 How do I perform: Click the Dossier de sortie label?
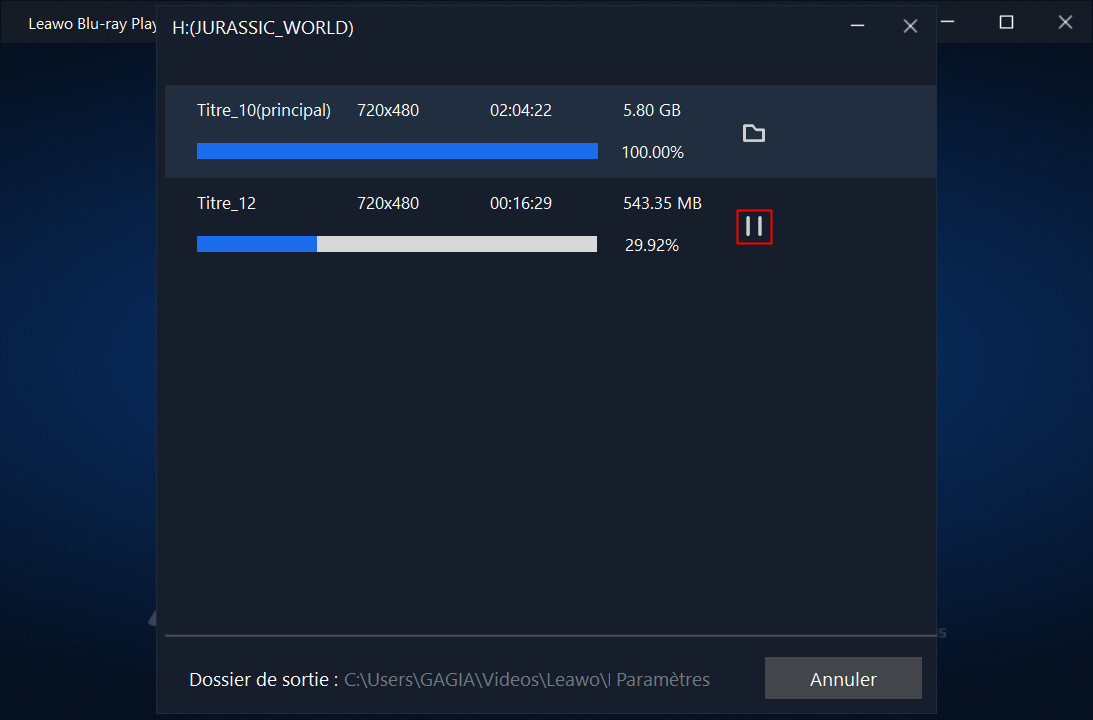(263, 679)
